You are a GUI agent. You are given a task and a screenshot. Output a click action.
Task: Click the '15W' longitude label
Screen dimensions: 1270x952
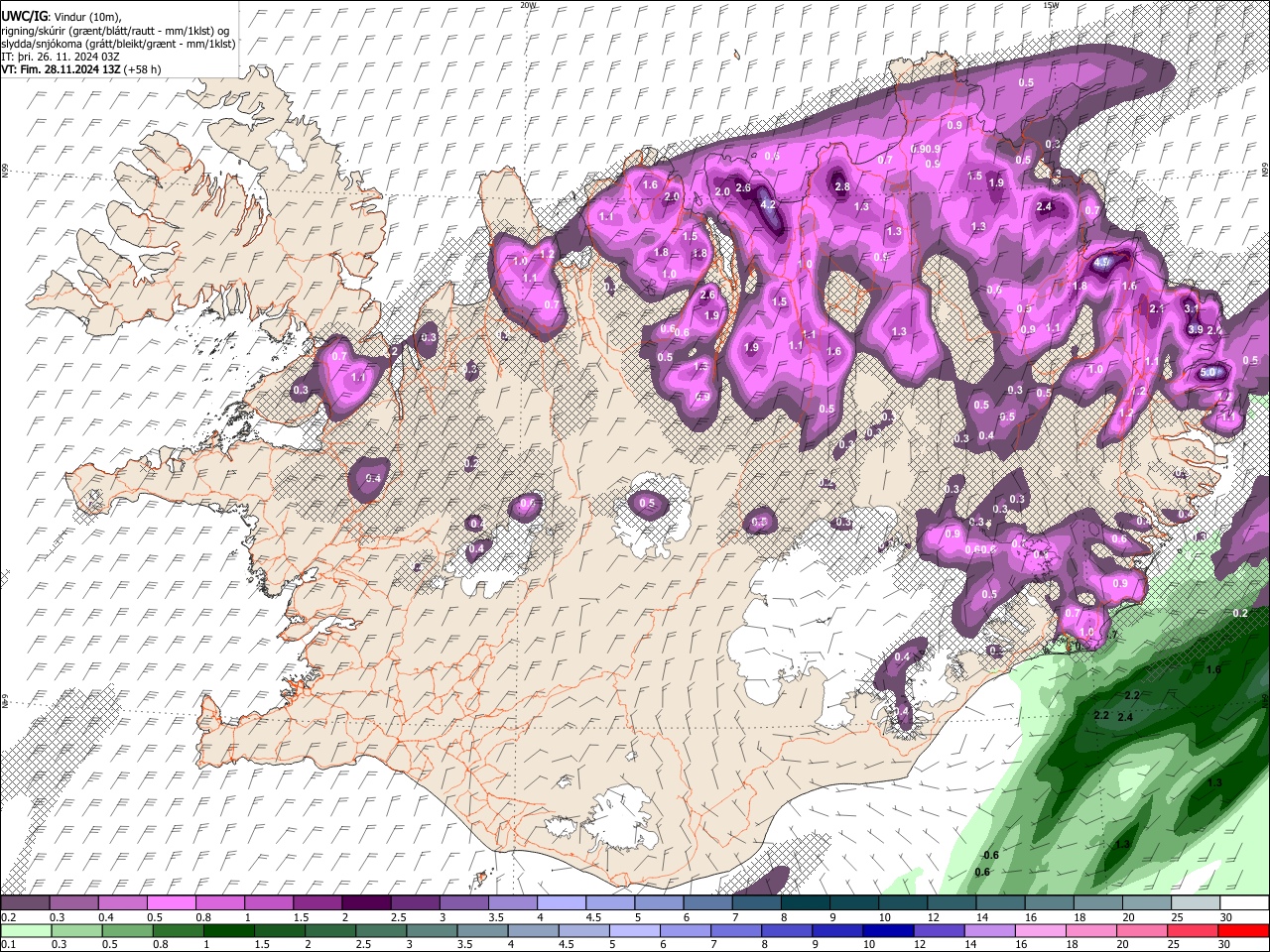(1050, 5)
